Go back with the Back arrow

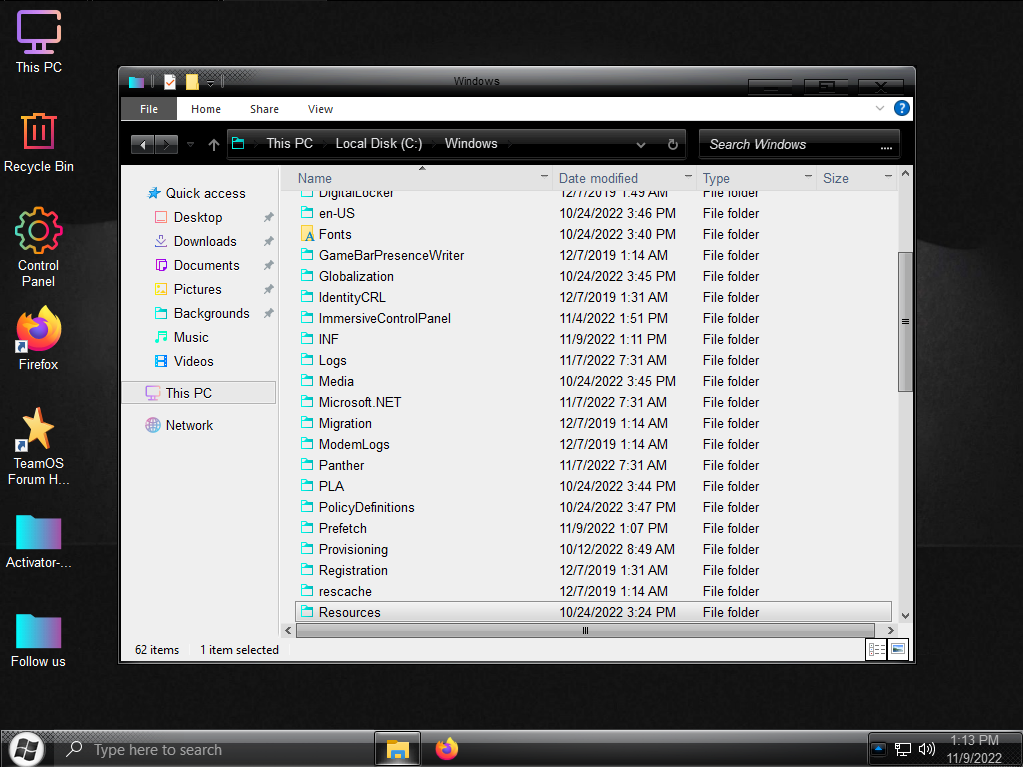tap(142, 144)
